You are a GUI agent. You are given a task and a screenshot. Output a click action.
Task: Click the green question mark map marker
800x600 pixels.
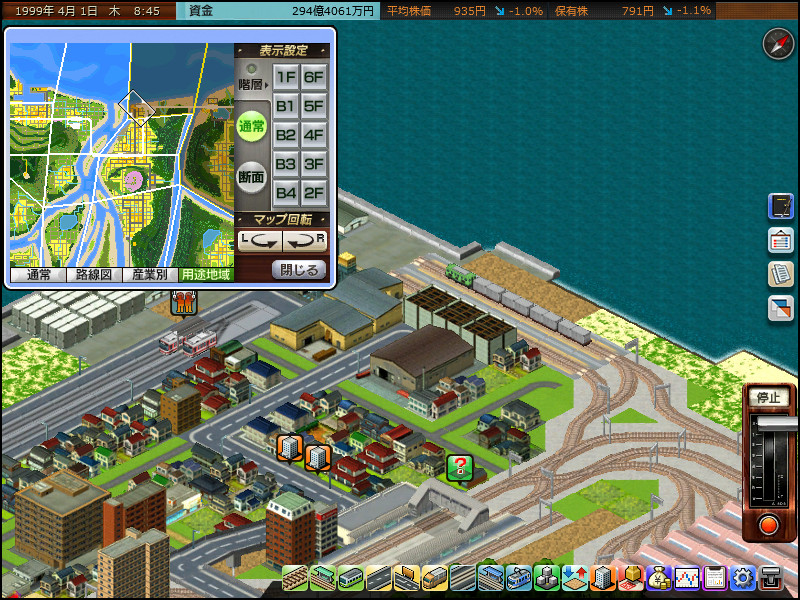[x=460, y=468]
